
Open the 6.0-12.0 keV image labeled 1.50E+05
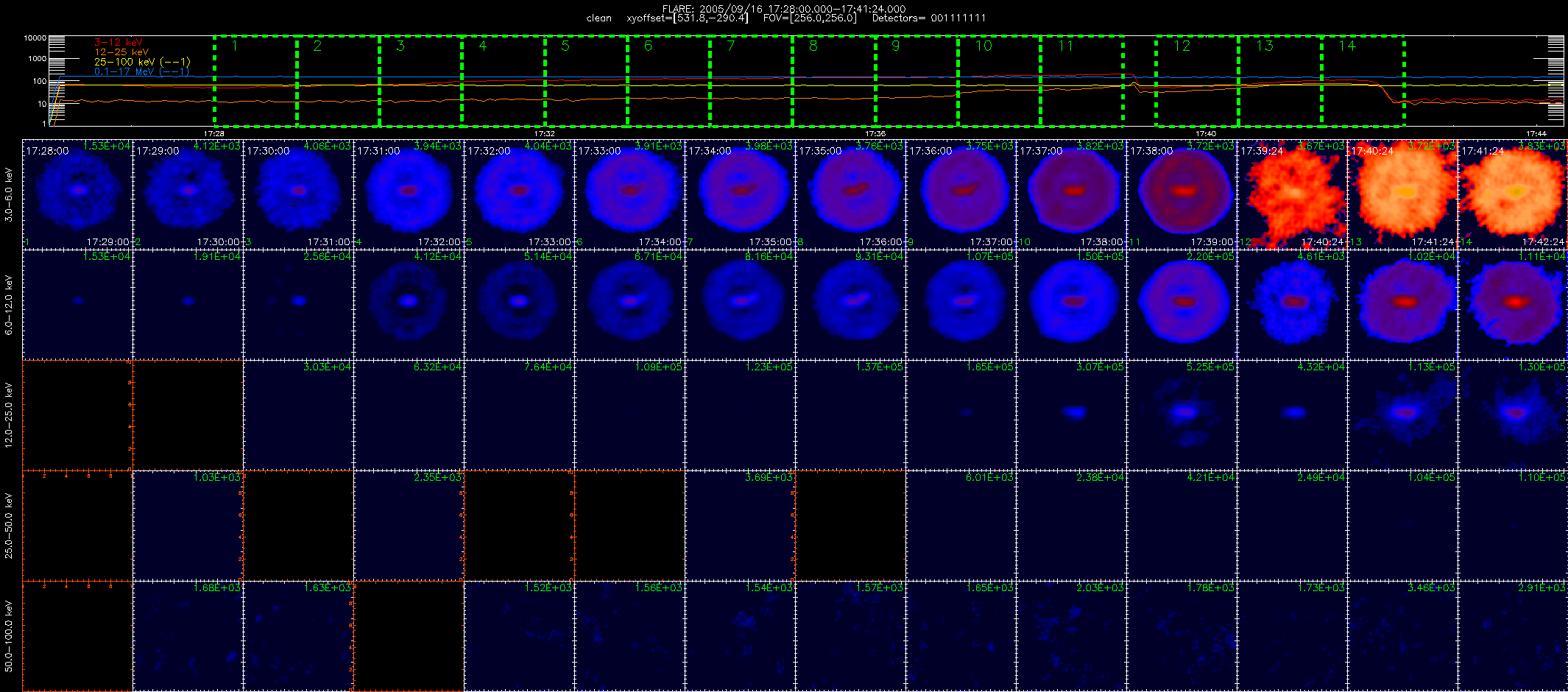(1071, 305)
